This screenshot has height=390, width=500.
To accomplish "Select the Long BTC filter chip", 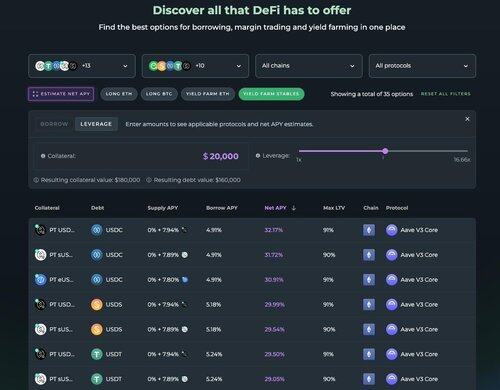I will [159, 94].
